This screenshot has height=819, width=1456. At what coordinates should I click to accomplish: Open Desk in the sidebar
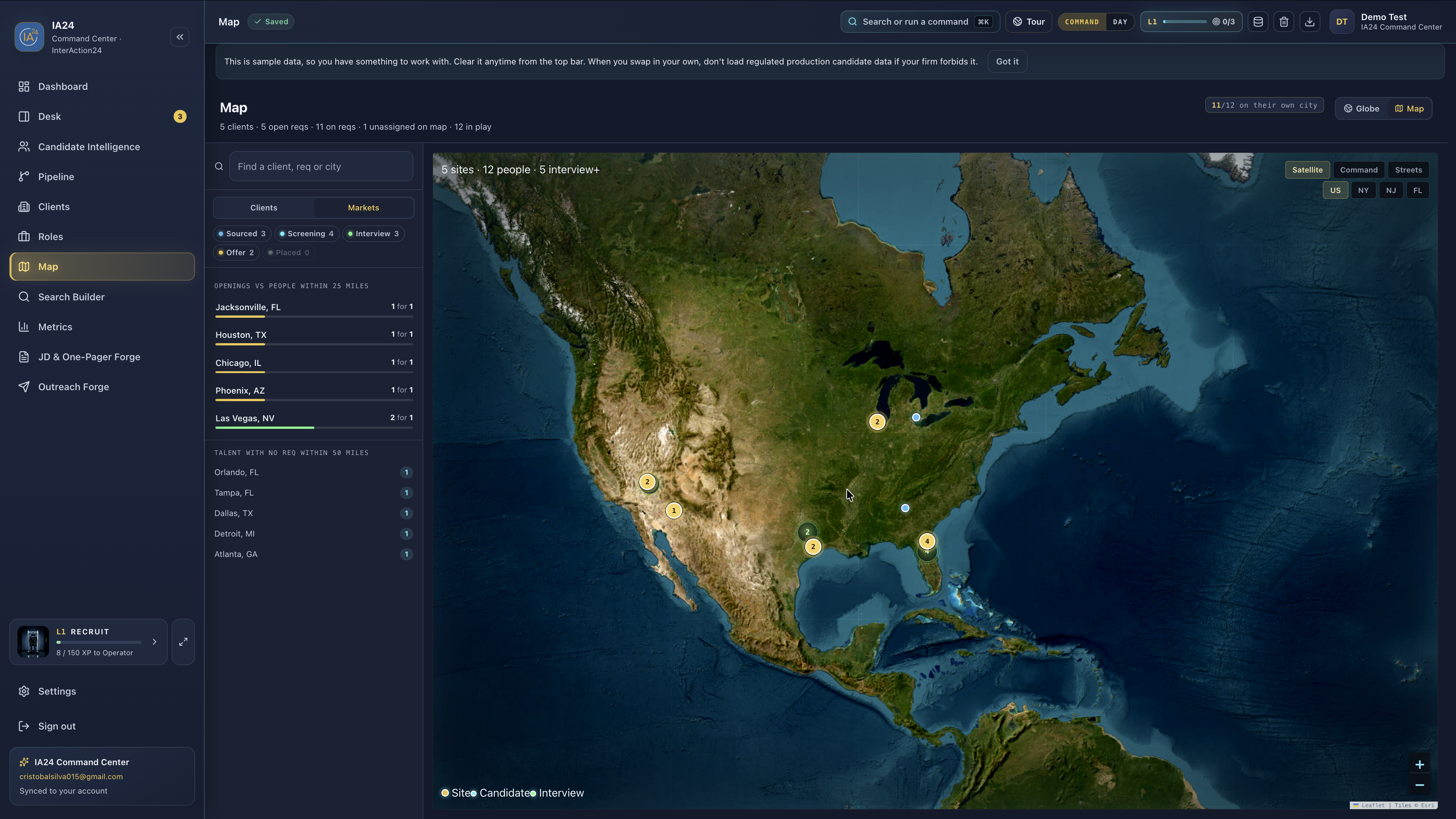(x=102, y=116)
